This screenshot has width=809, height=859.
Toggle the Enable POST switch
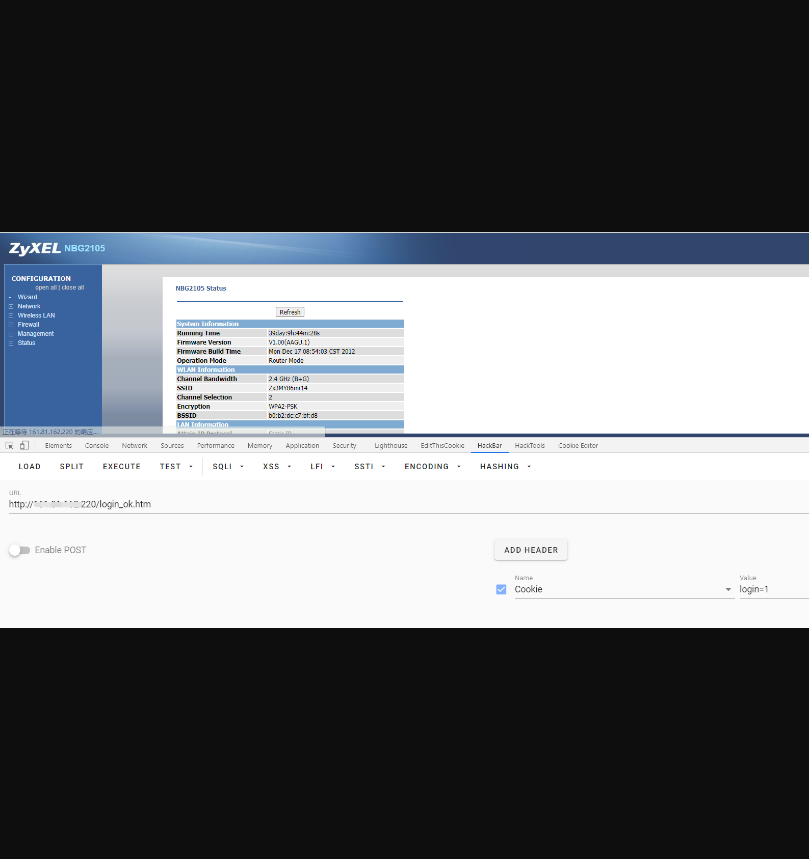[x=19, y=550]
